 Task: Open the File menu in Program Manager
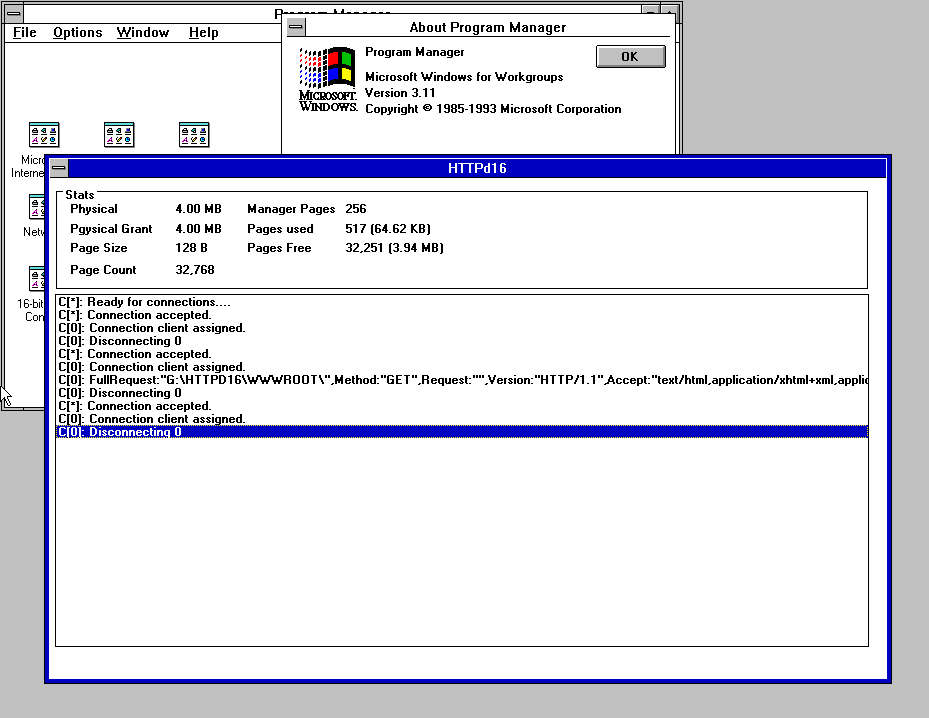tap(25, 32)
